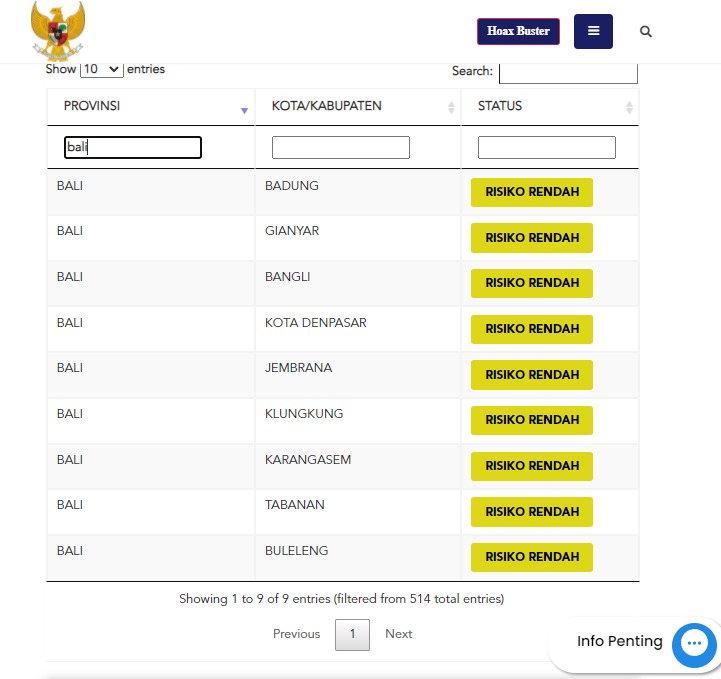
Task: Go to Next page of results
Action: click(x=398, y=634)
